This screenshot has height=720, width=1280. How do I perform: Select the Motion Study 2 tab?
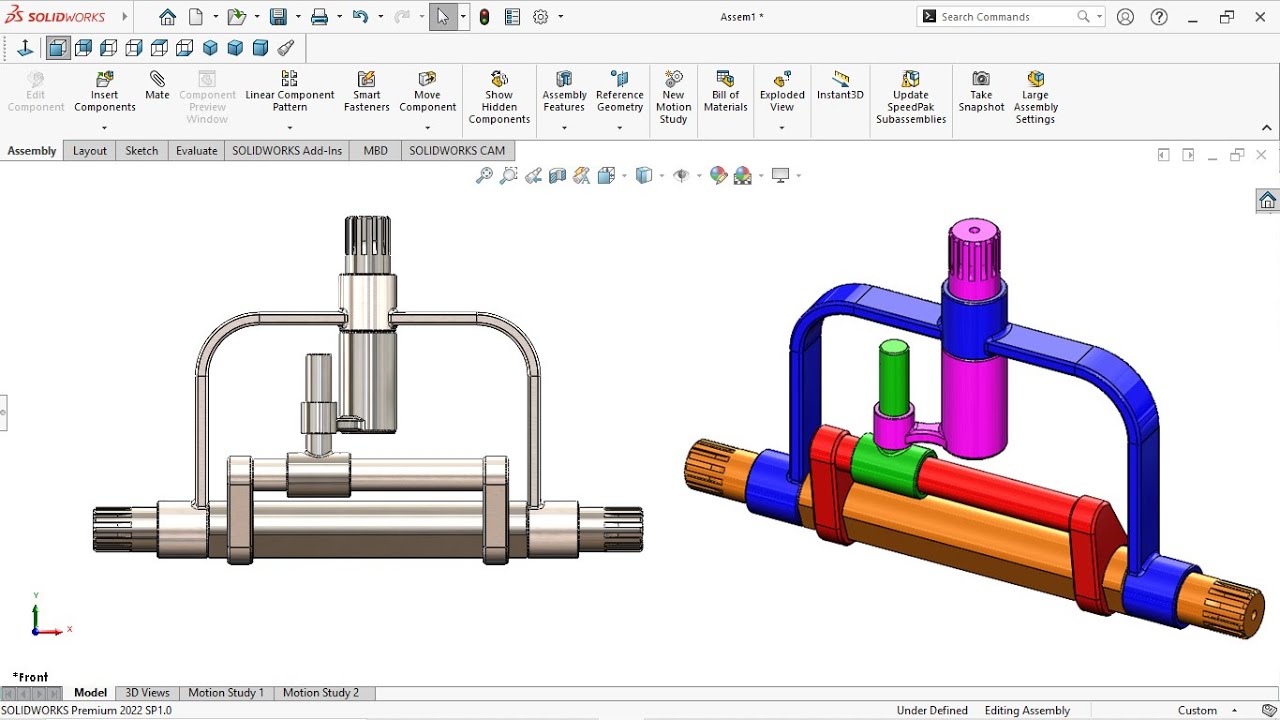[x=320, y=693]
